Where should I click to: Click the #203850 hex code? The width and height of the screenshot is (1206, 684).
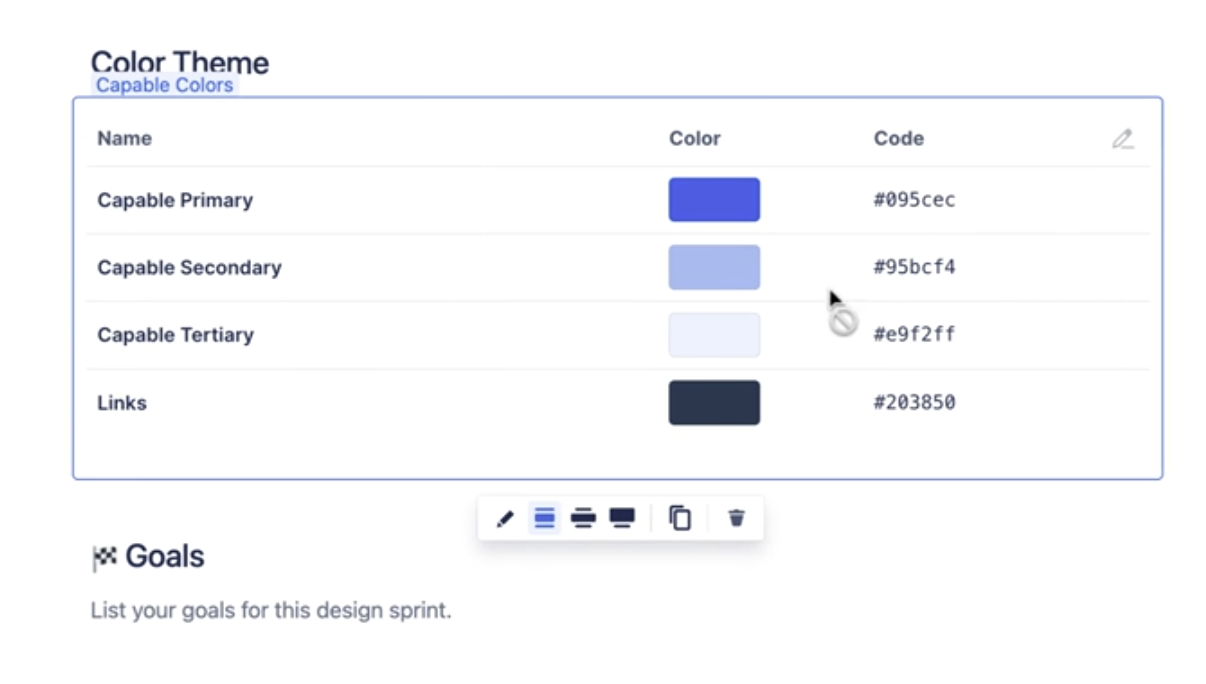coord(914,403)
